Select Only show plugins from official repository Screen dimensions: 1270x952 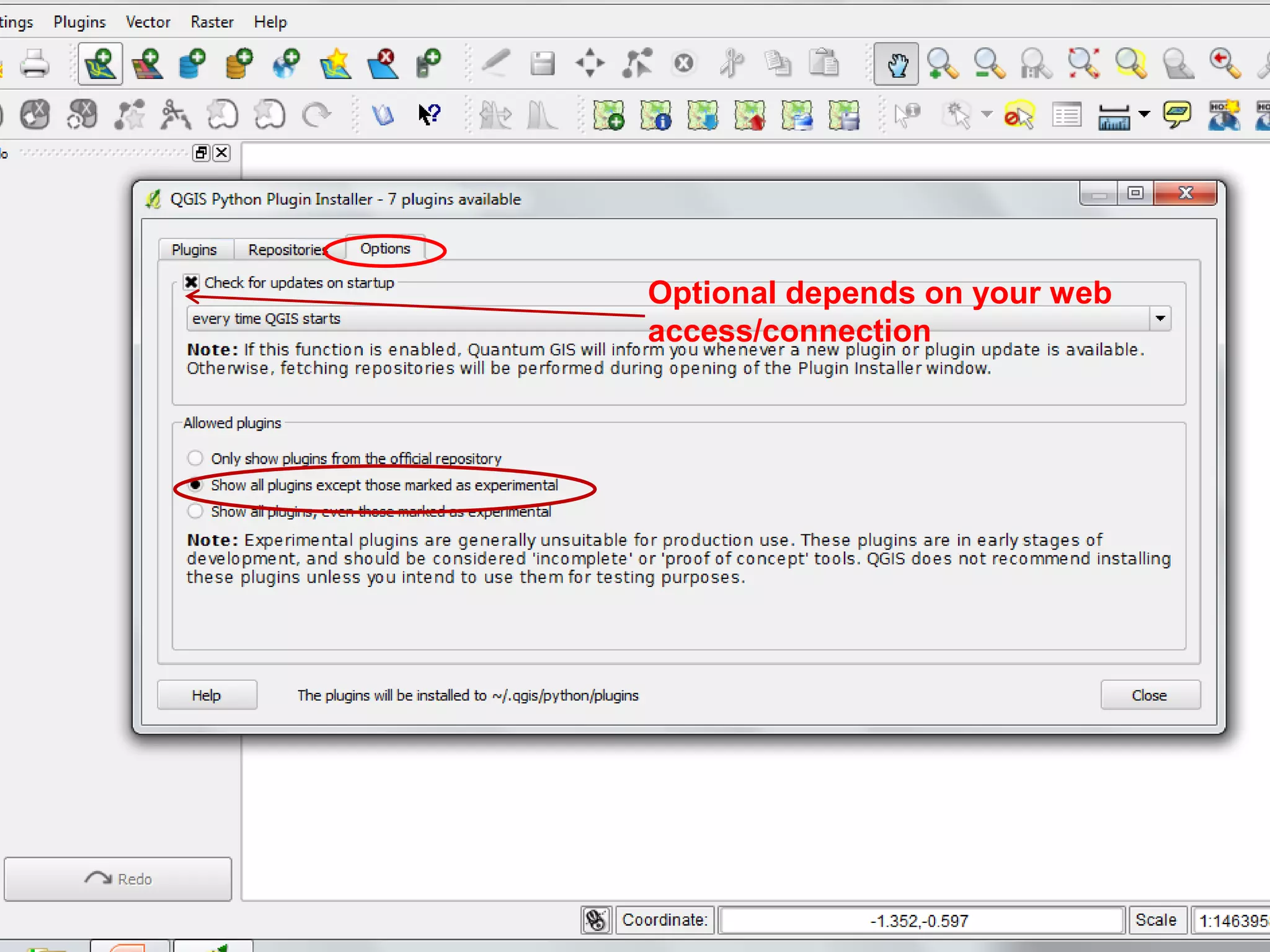point(195,458)
